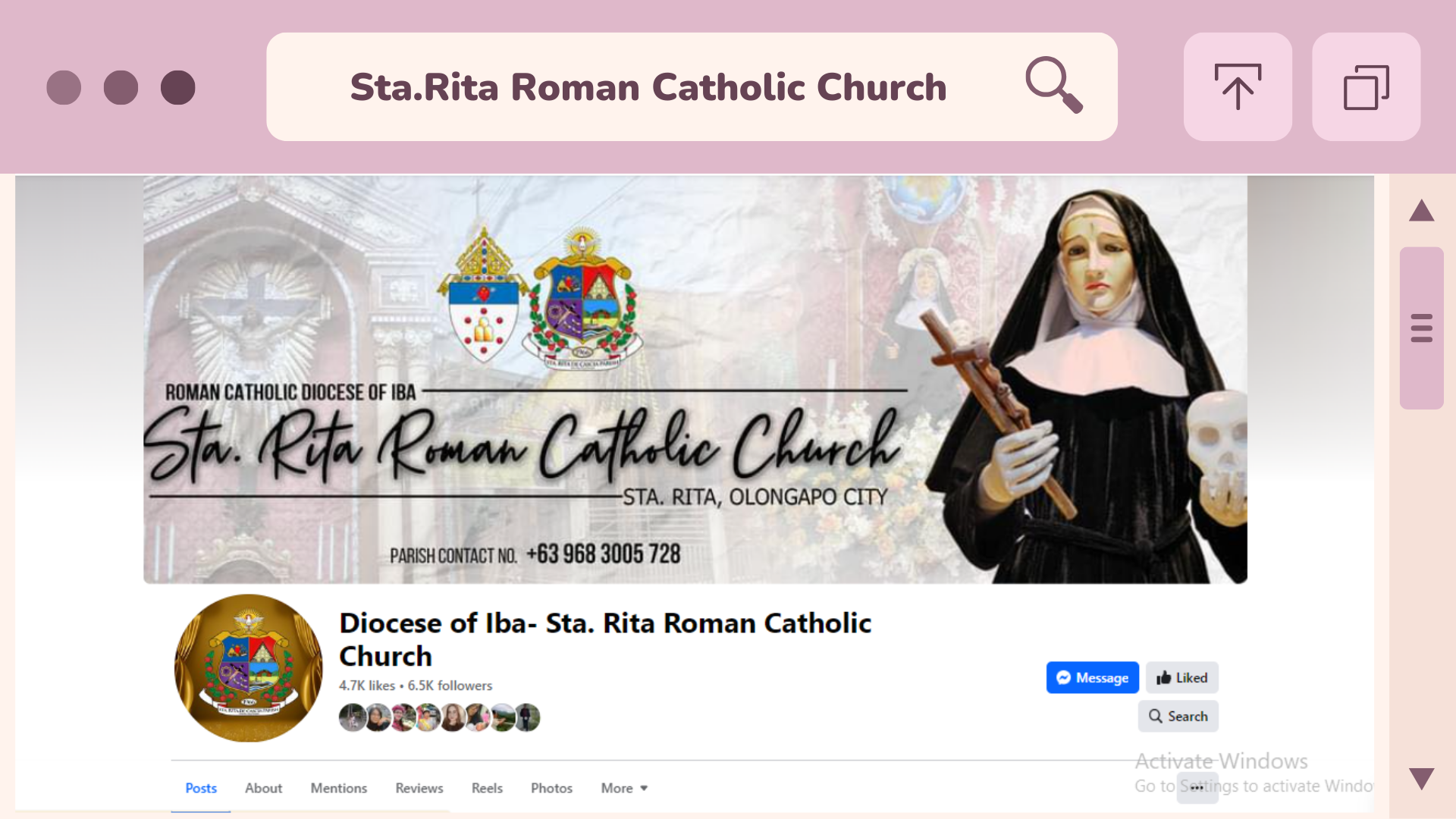Click the upload arrow icon button
This screenshot has height=819, width=1456.
[1238, 86]
